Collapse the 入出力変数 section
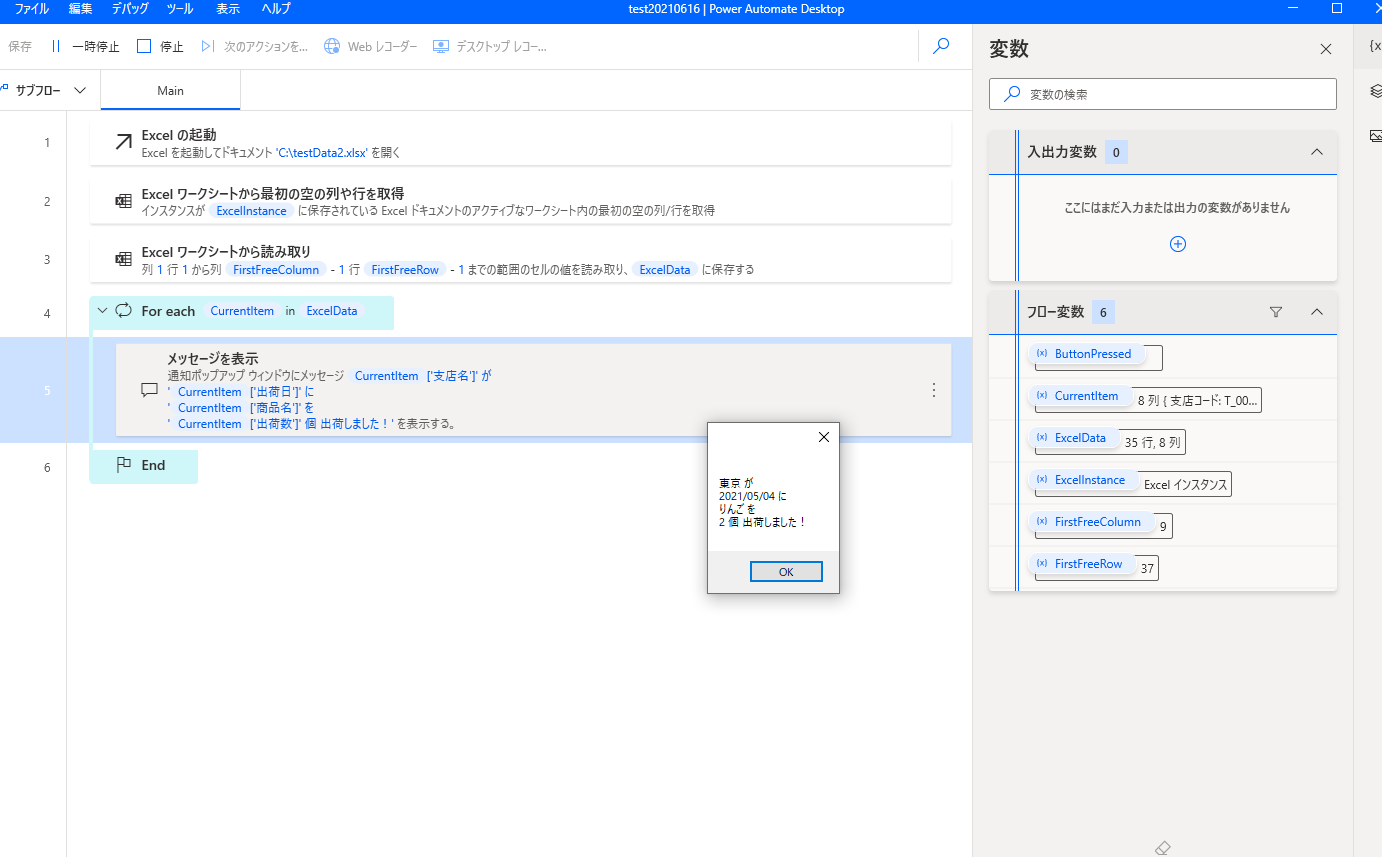Viewport: 1382px width, 857px height. (x=1316, y=152)
